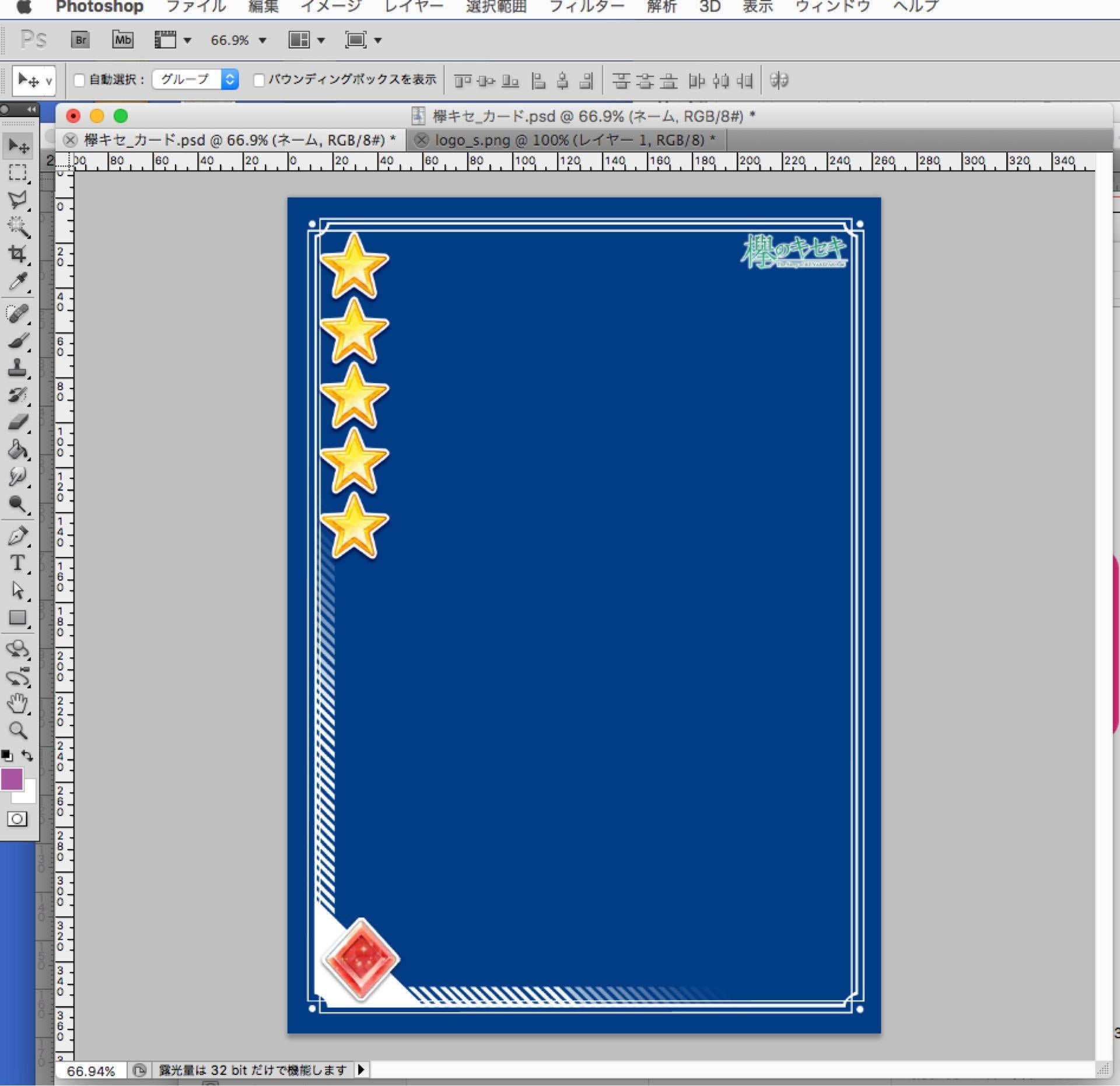Enable the auto-select (自動選択) checkbox
This screenshot has height=1086, width=1120.
[x=79, y=80]
